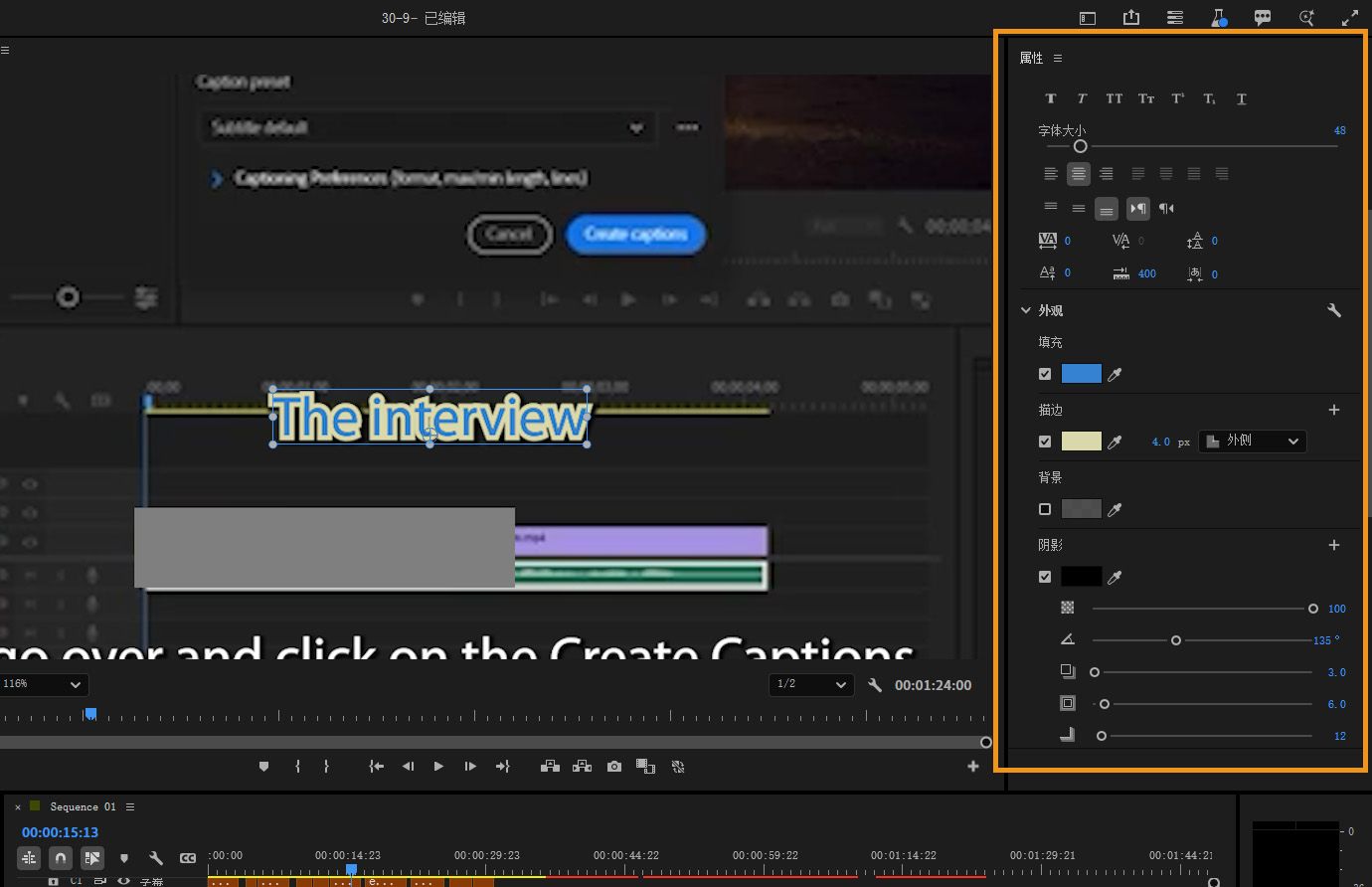Apply subscript text style
Viewport: 1372px width, 887px height.
click(x=1210, y=98)
